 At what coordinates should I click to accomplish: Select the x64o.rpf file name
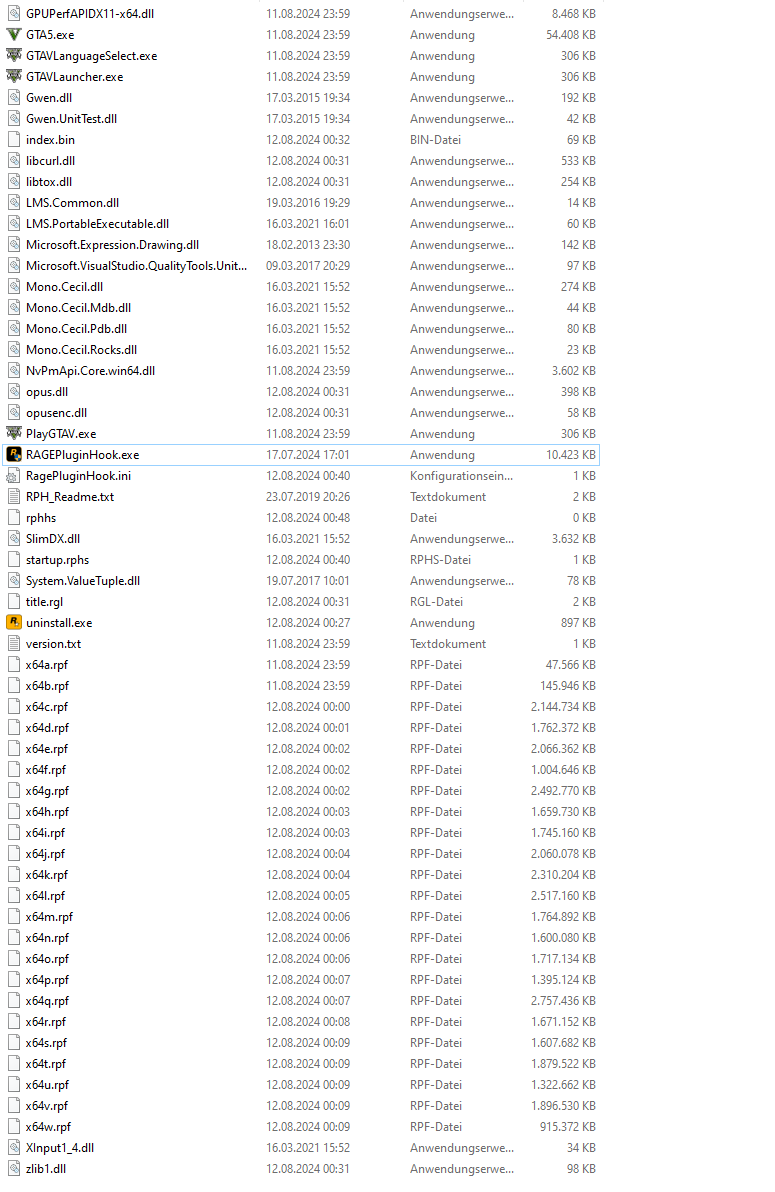tap(47, 959)
